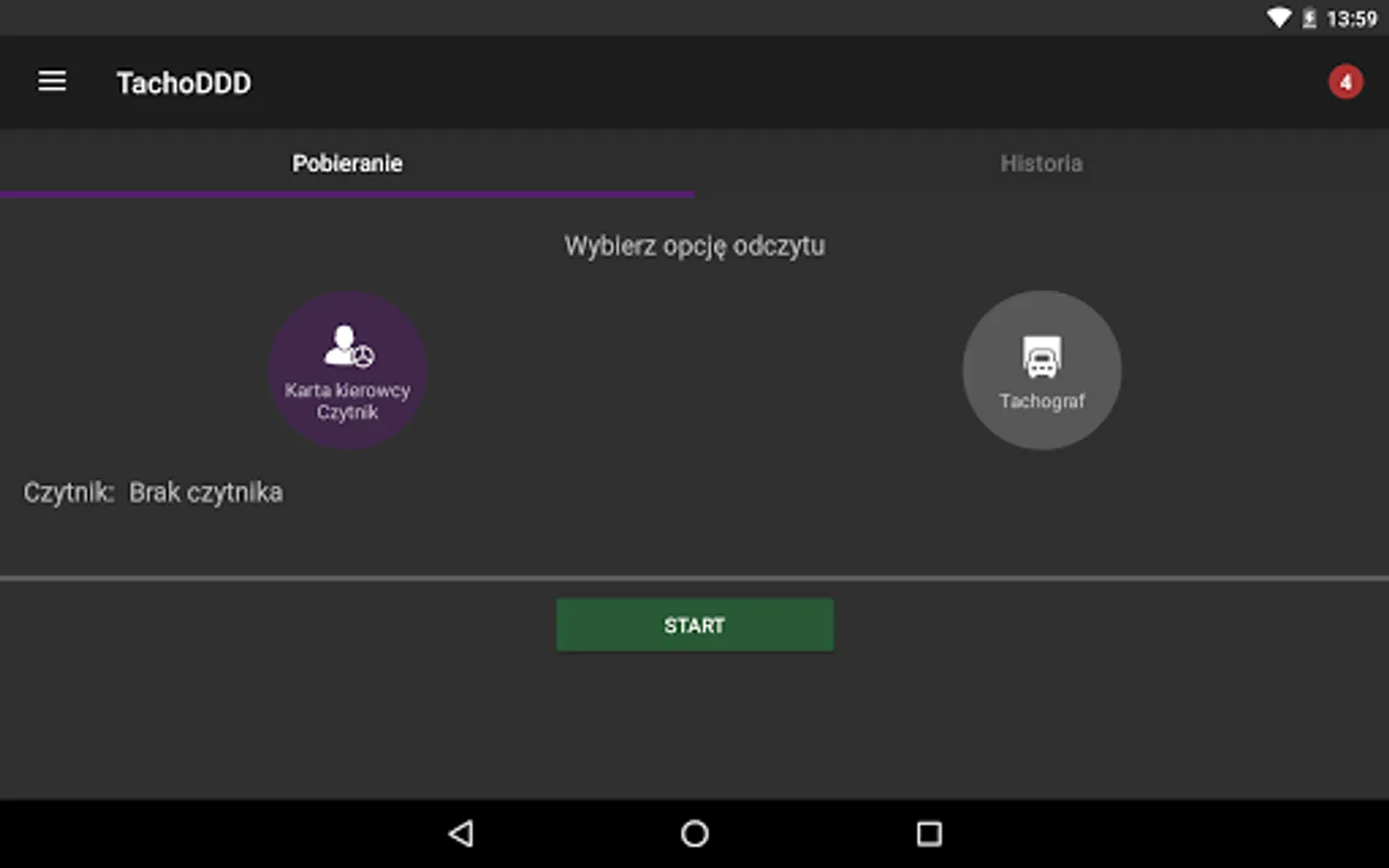Open the hamburger navigation menu
The height and width of the screenshot is (868, 1389).
52,82
